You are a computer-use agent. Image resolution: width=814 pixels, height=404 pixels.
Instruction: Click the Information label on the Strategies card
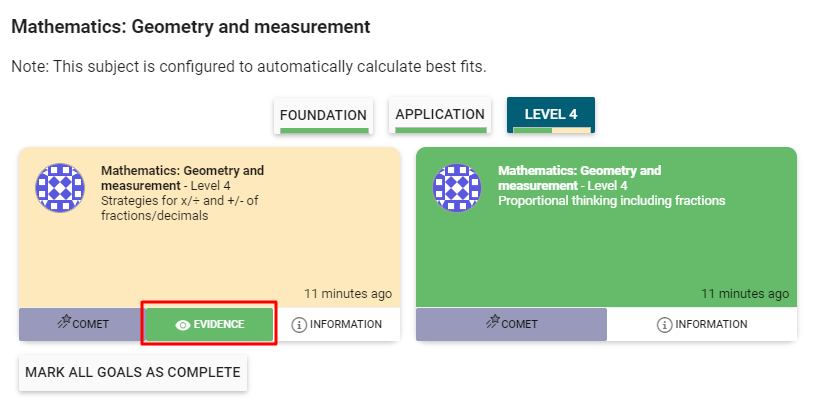[x=347, y=325]
